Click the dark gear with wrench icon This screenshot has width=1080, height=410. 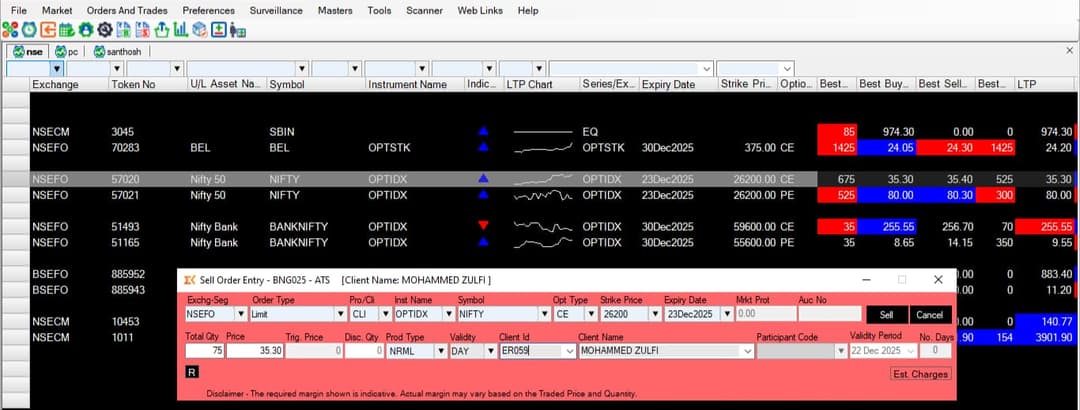click(105, 30)
